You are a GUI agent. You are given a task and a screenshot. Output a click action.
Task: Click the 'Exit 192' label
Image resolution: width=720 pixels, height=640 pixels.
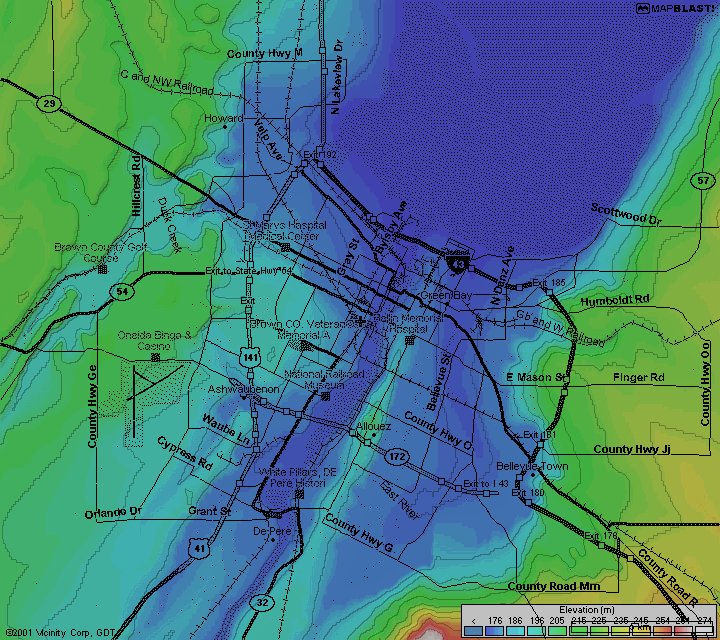320,154
